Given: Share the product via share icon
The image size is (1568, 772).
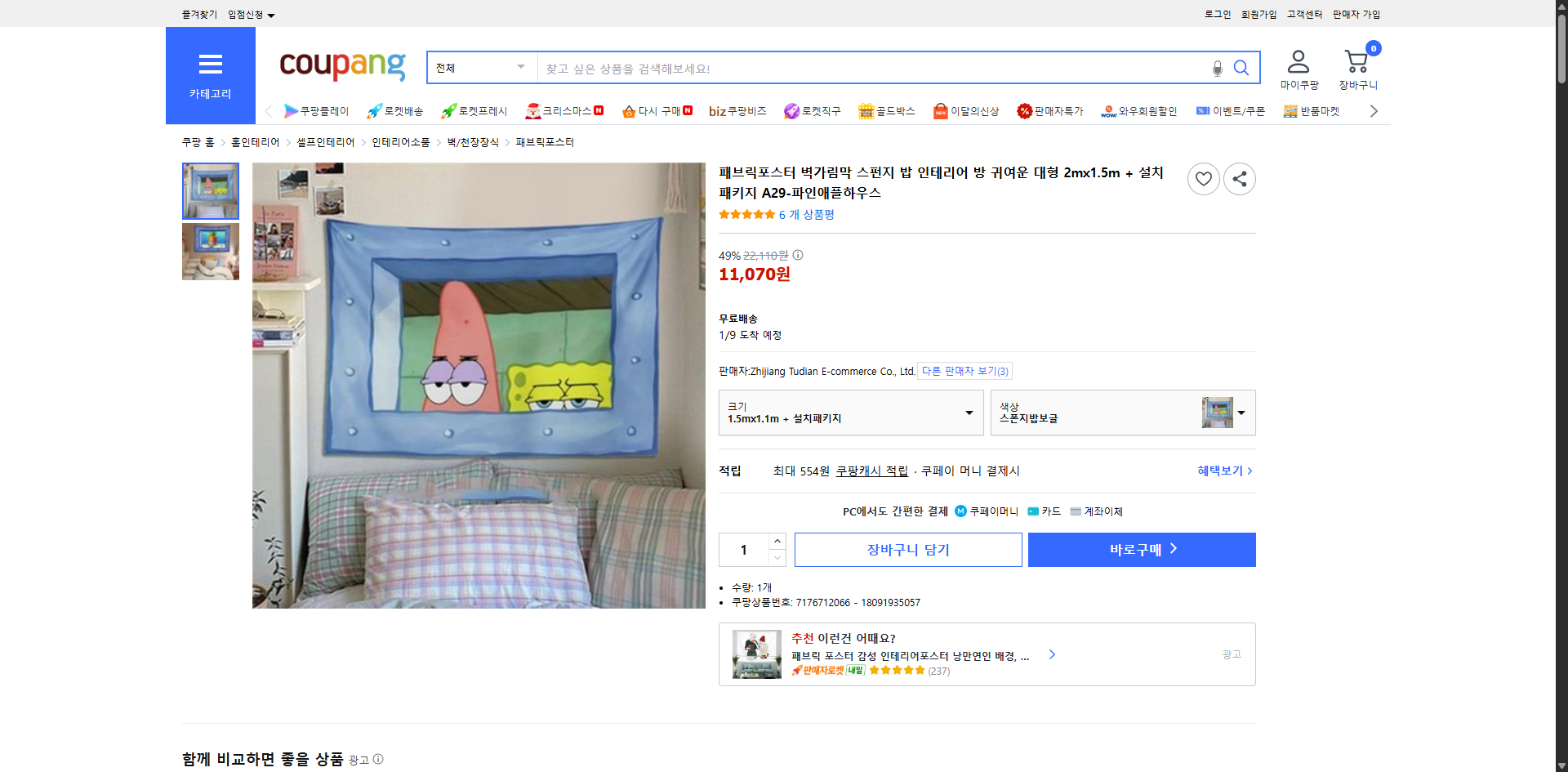Looking at the screenshot, I should [1239, 178].
